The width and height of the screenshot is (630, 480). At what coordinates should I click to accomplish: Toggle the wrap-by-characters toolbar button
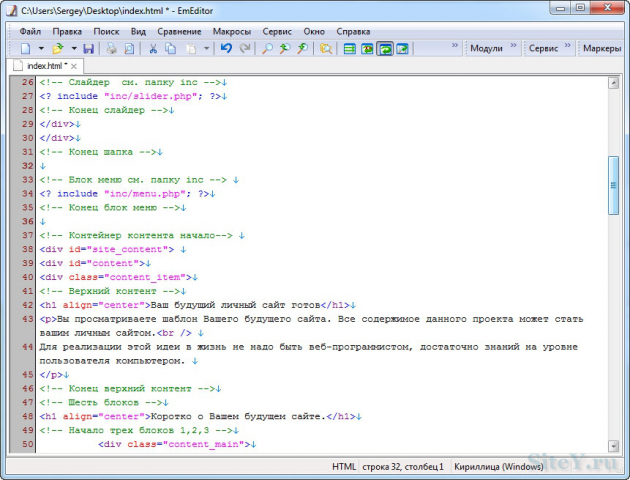pos(367,49)
